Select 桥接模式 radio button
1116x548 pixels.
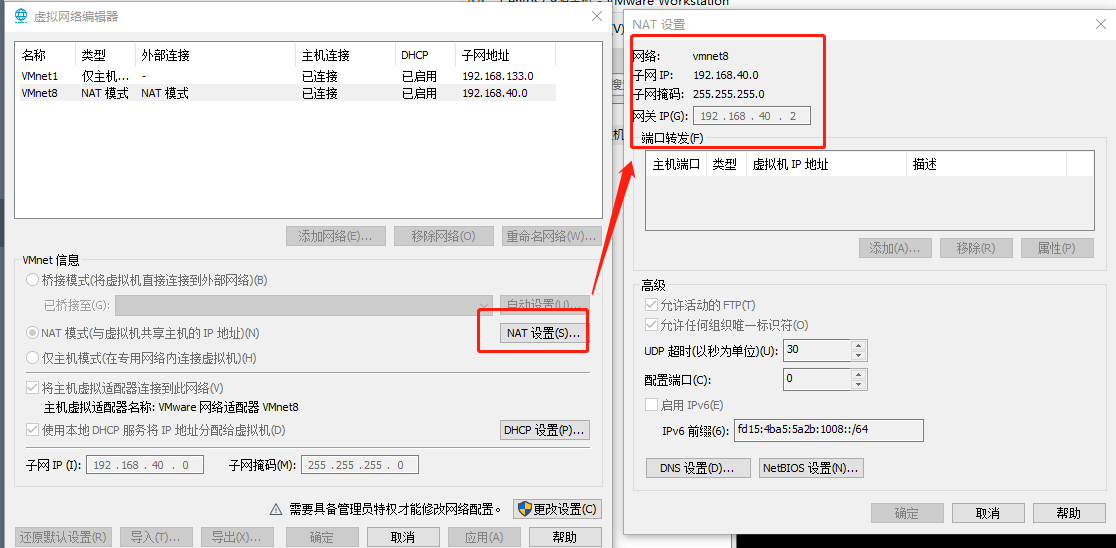click(32, 280)
